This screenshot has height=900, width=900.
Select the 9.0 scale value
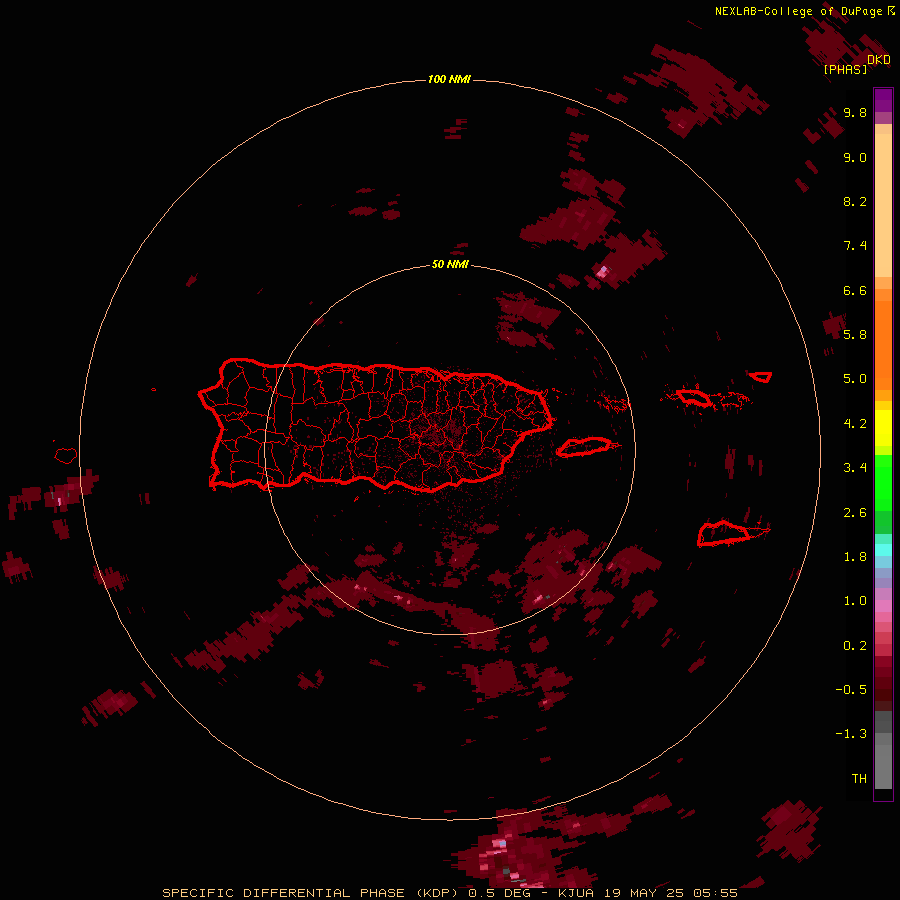[x=855, y=157]
